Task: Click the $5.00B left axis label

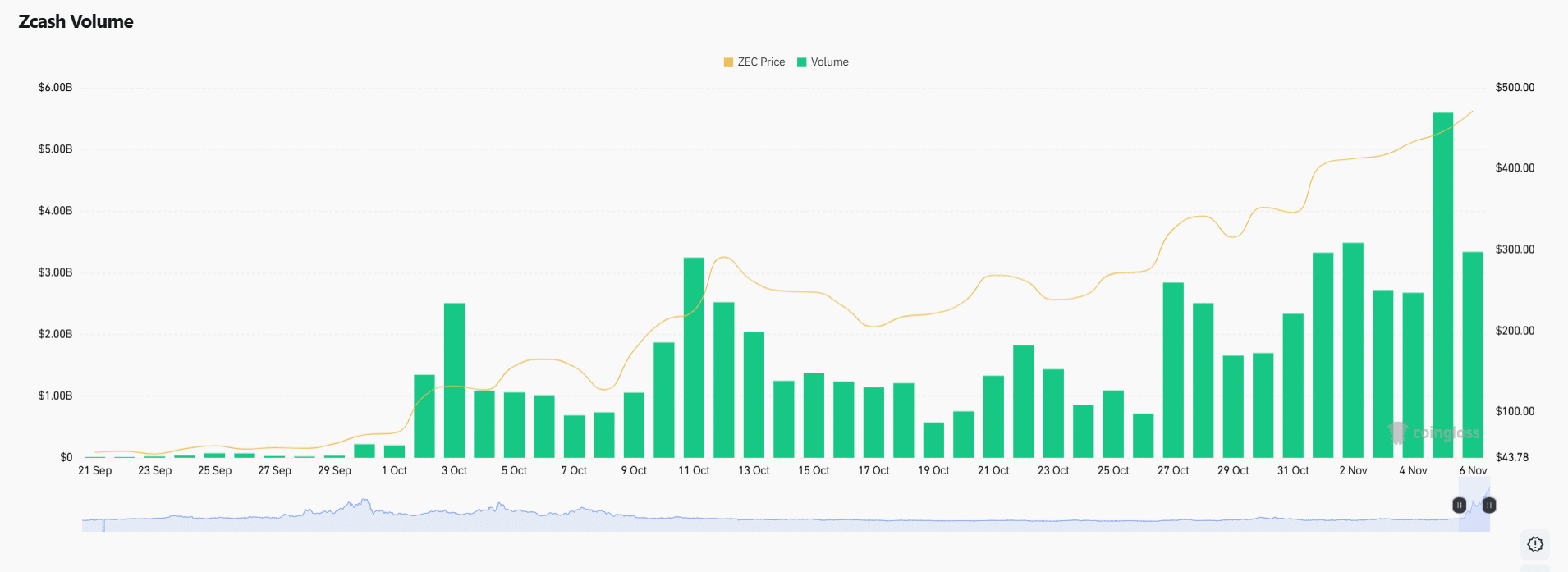Action: click(55, 149)
